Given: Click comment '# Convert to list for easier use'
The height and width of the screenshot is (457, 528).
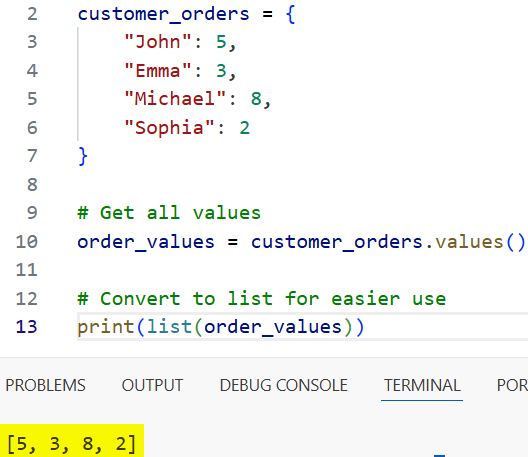Looking at the screenshot, I should click(262, 298).
